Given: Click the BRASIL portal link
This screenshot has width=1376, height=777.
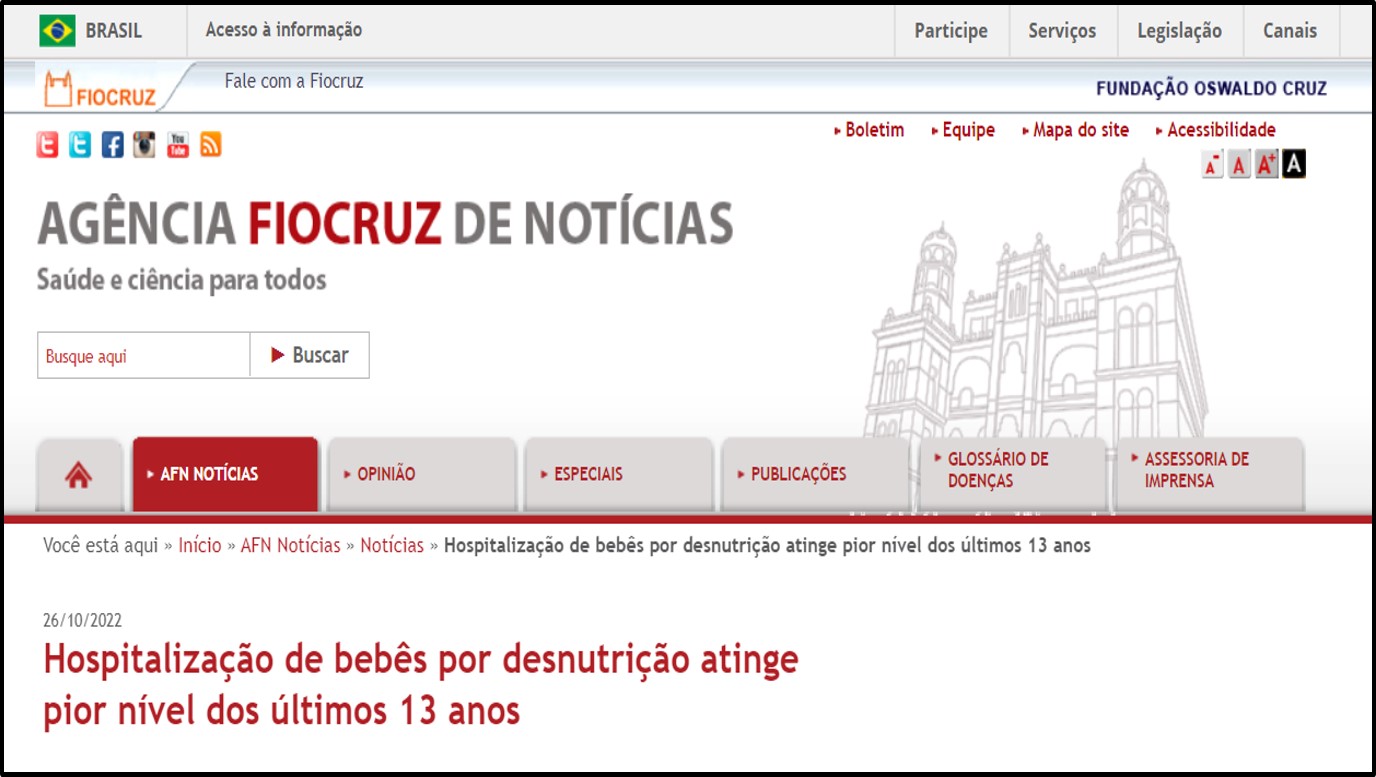Looking at the screenshot, I should (114, 31).
